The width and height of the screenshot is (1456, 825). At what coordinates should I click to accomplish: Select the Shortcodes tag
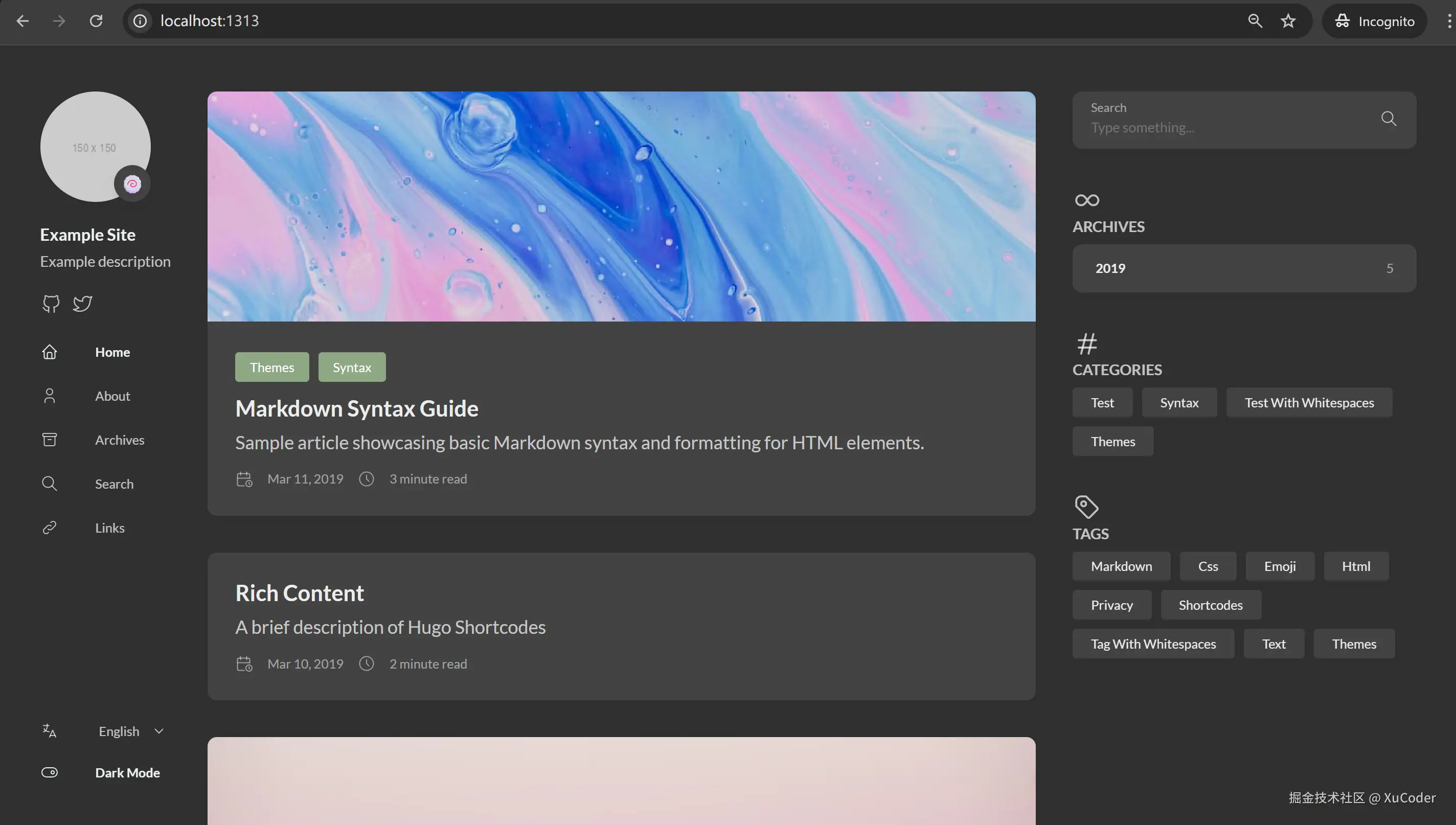1210,605
